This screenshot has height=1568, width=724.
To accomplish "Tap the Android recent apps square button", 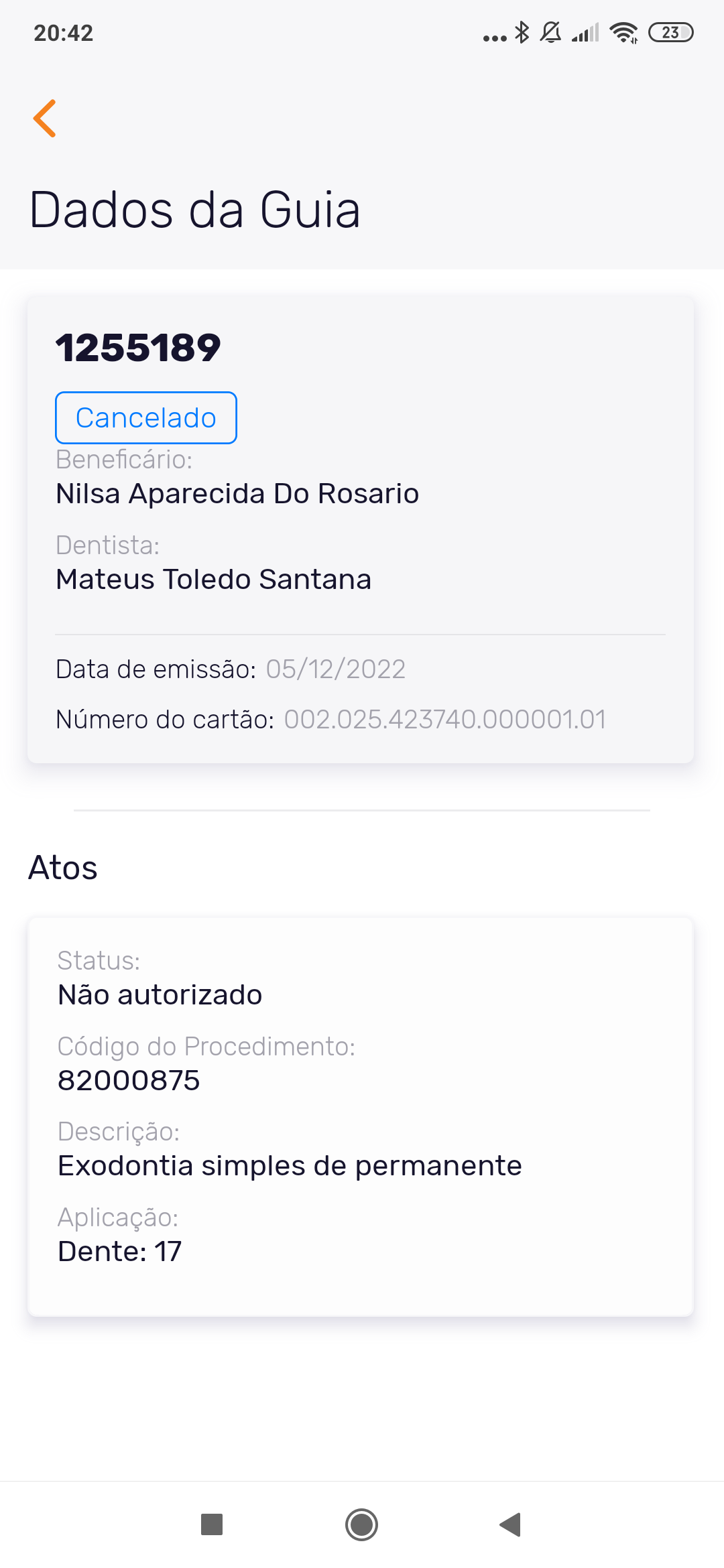I will click(x=212, y=1524).
